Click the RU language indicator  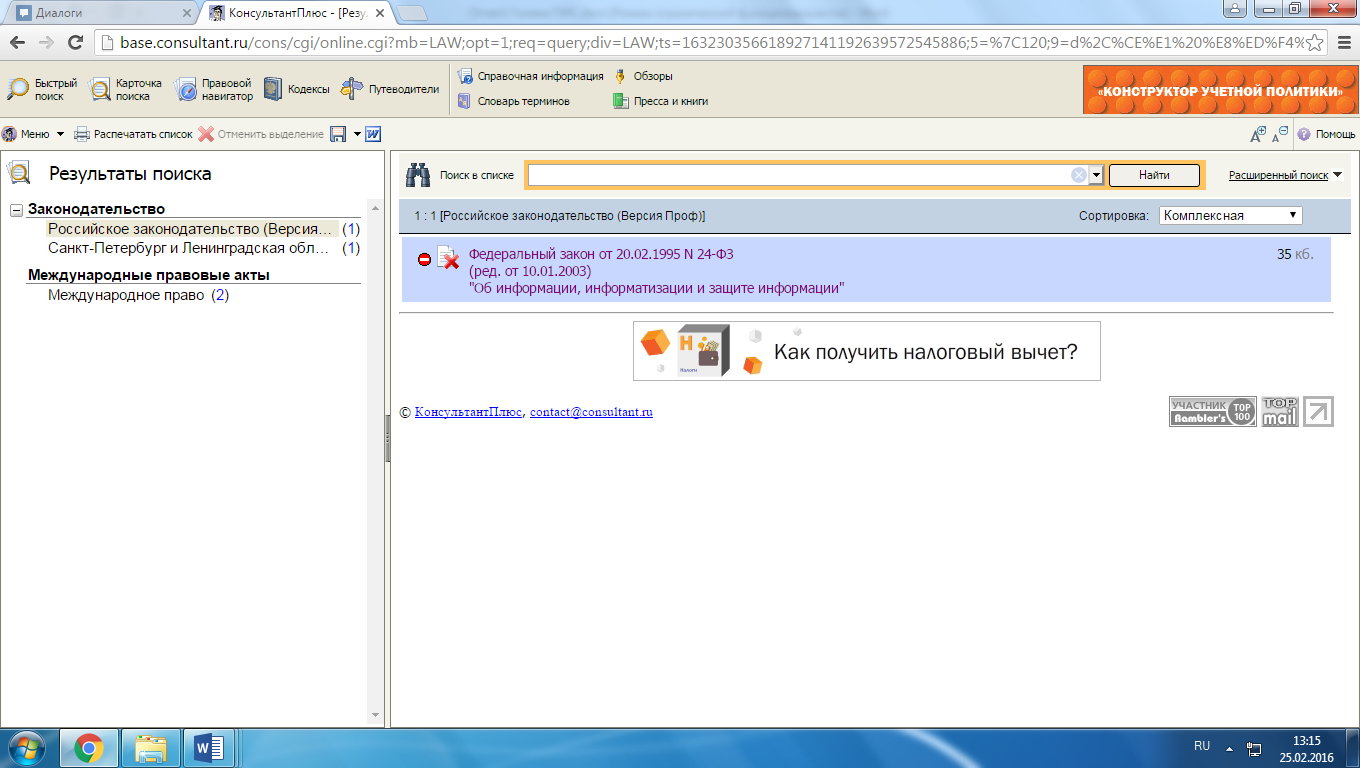click(x=1202, y=746)
